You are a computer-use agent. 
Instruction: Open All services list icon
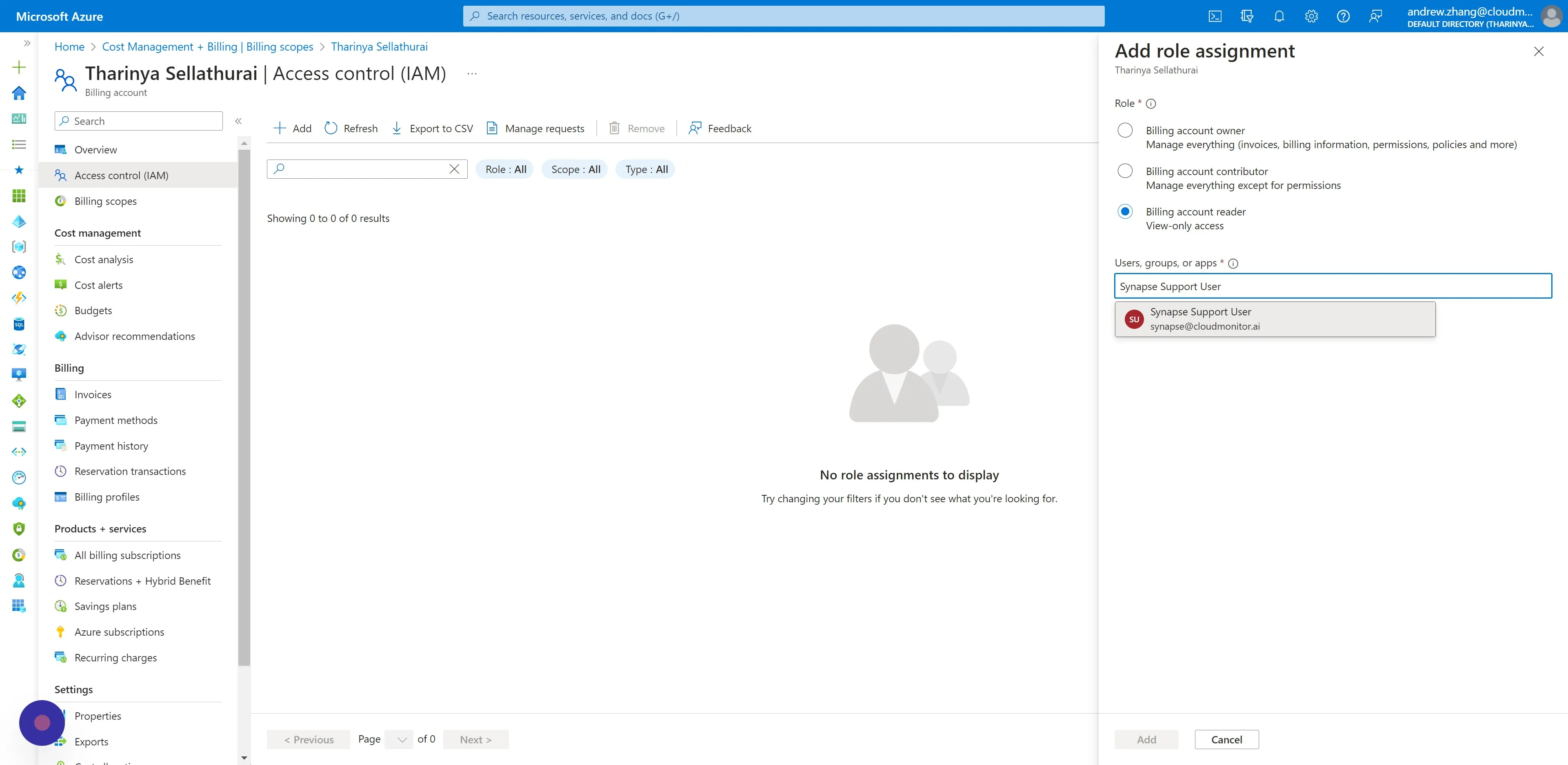coord(19,144)
